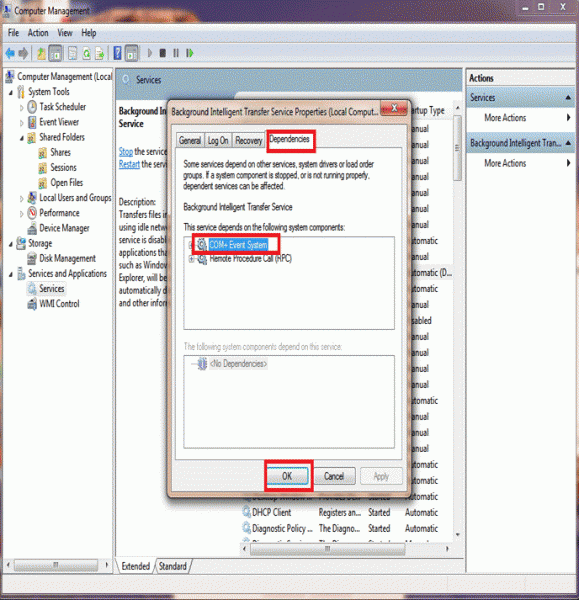Select Device Manager in the tree

coord(64,228)
